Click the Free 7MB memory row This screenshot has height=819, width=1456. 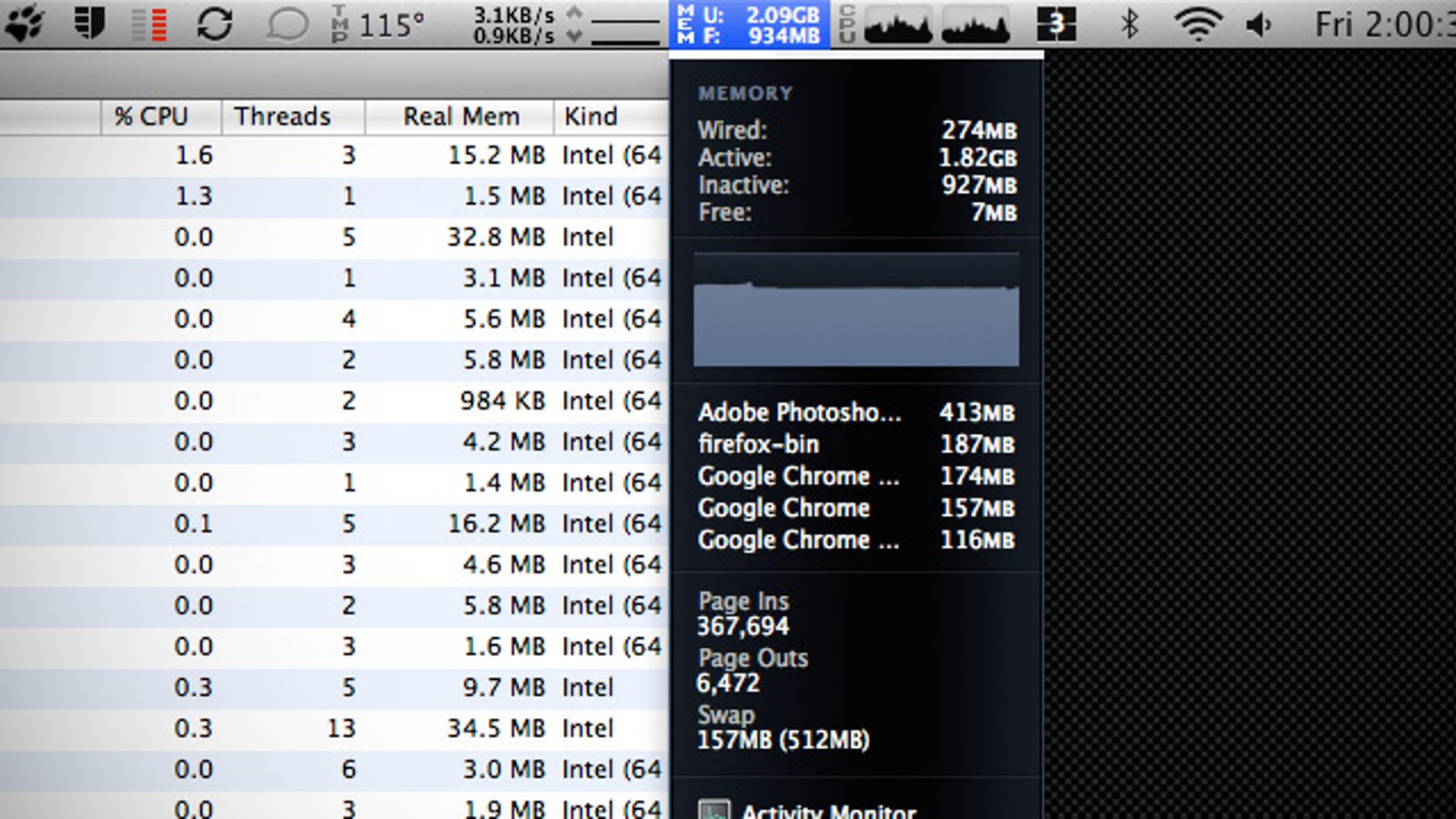(x=857, y=212)
